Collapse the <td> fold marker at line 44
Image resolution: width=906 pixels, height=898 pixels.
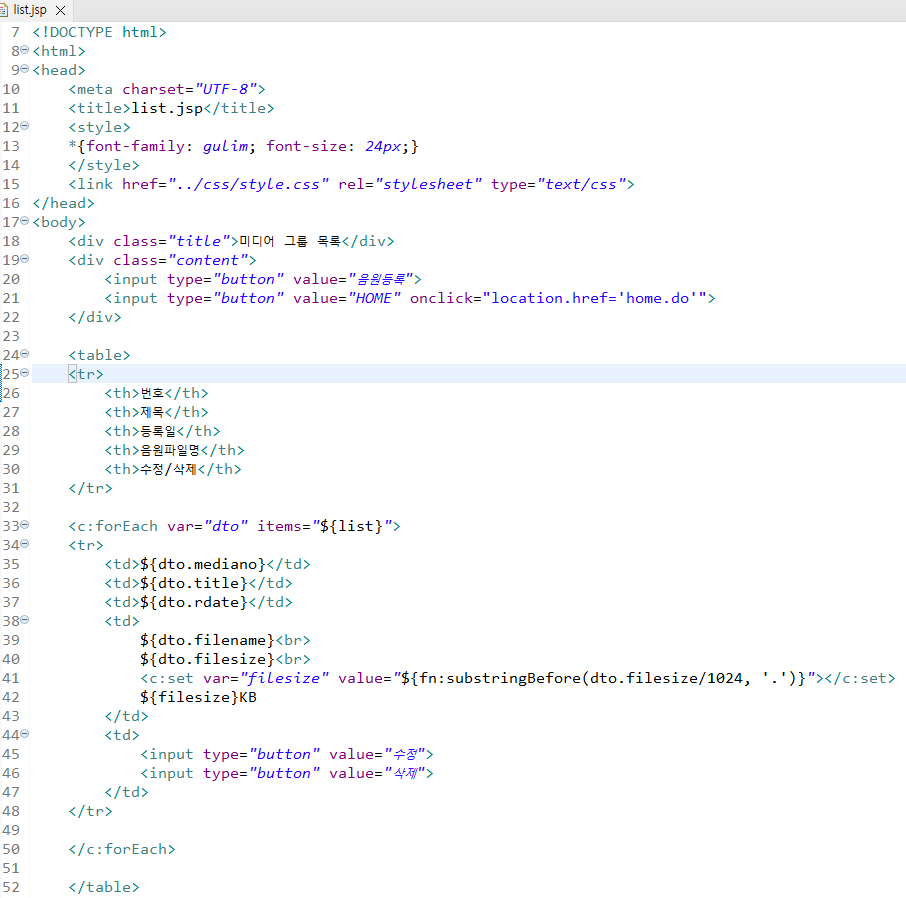point(24,734)
